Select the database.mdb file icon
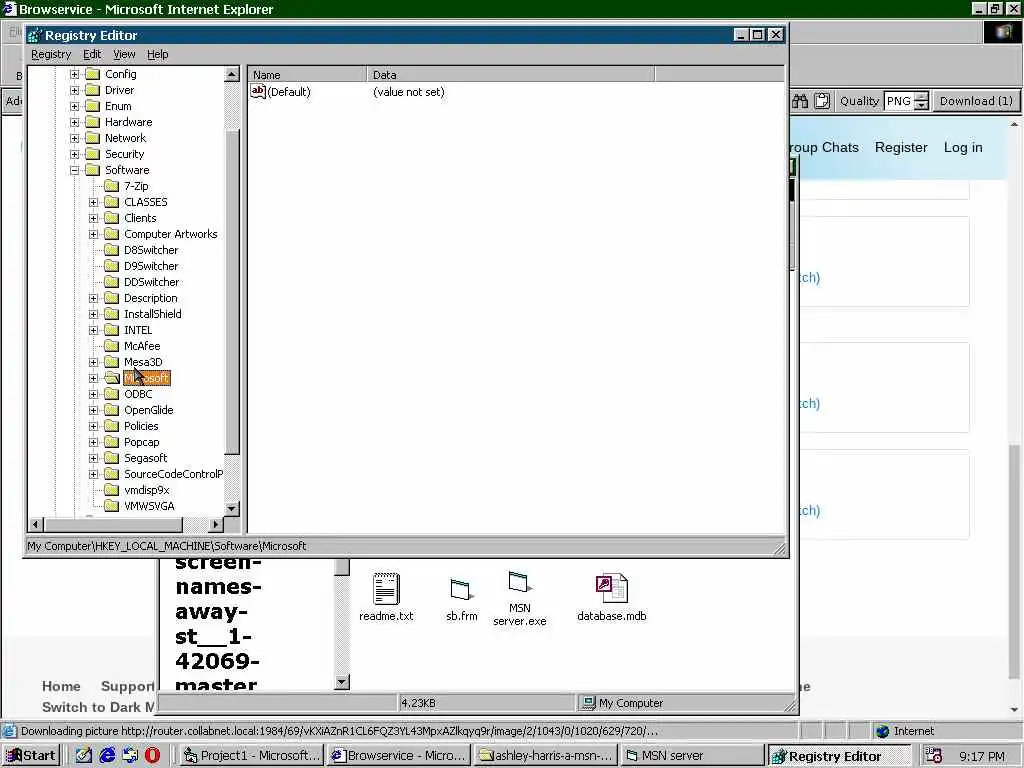1024x768 pixels. (x=611, y=588)
